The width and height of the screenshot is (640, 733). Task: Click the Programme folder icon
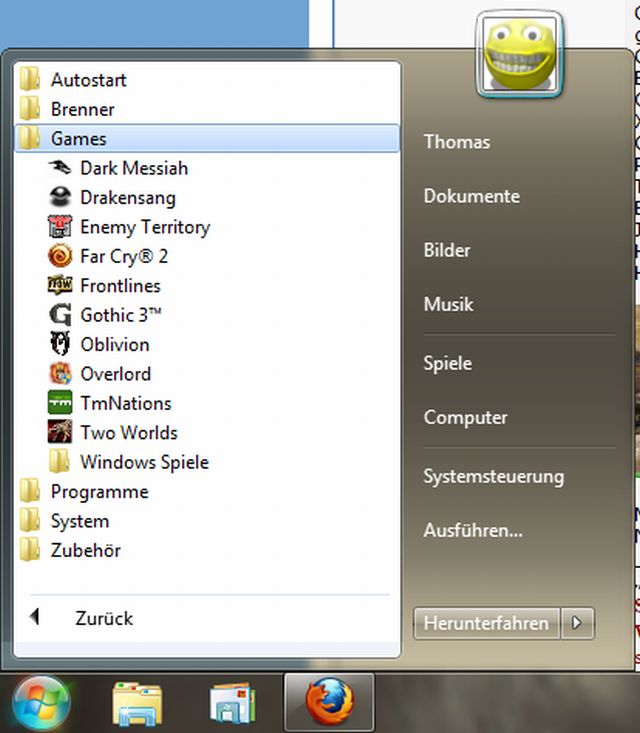(30, 491)
